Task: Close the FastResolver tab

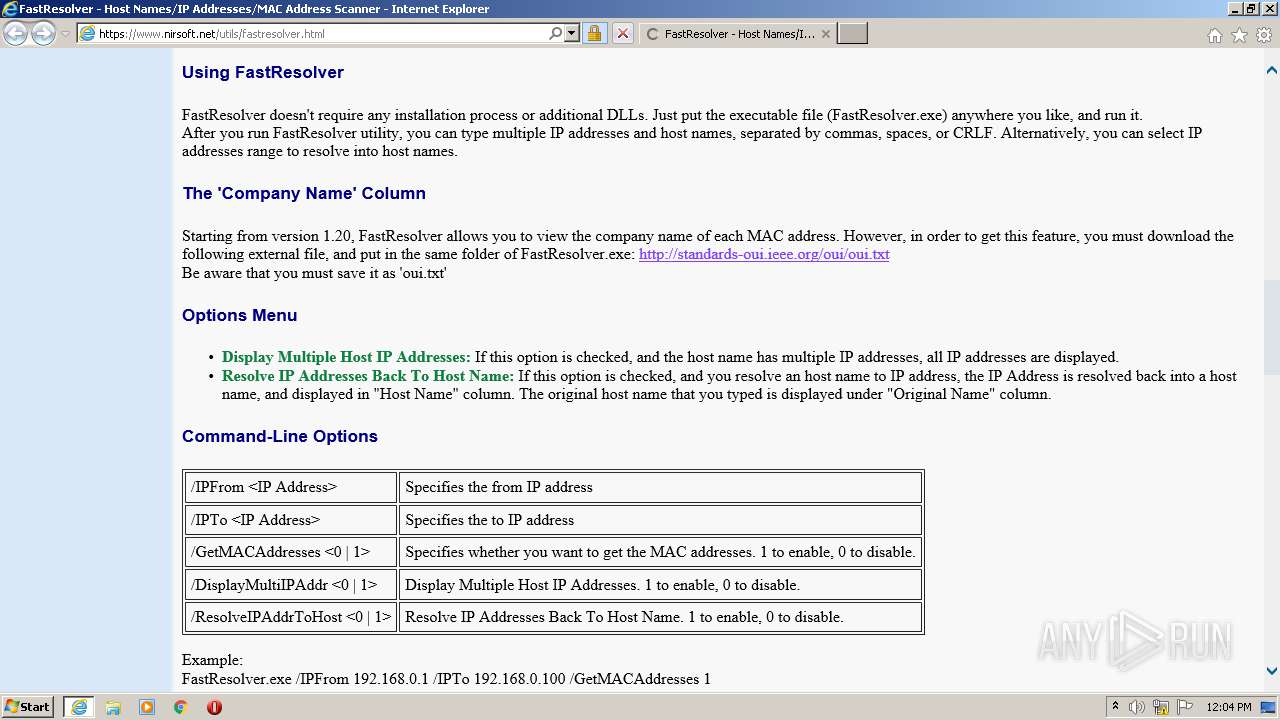Action: point(825,34)
